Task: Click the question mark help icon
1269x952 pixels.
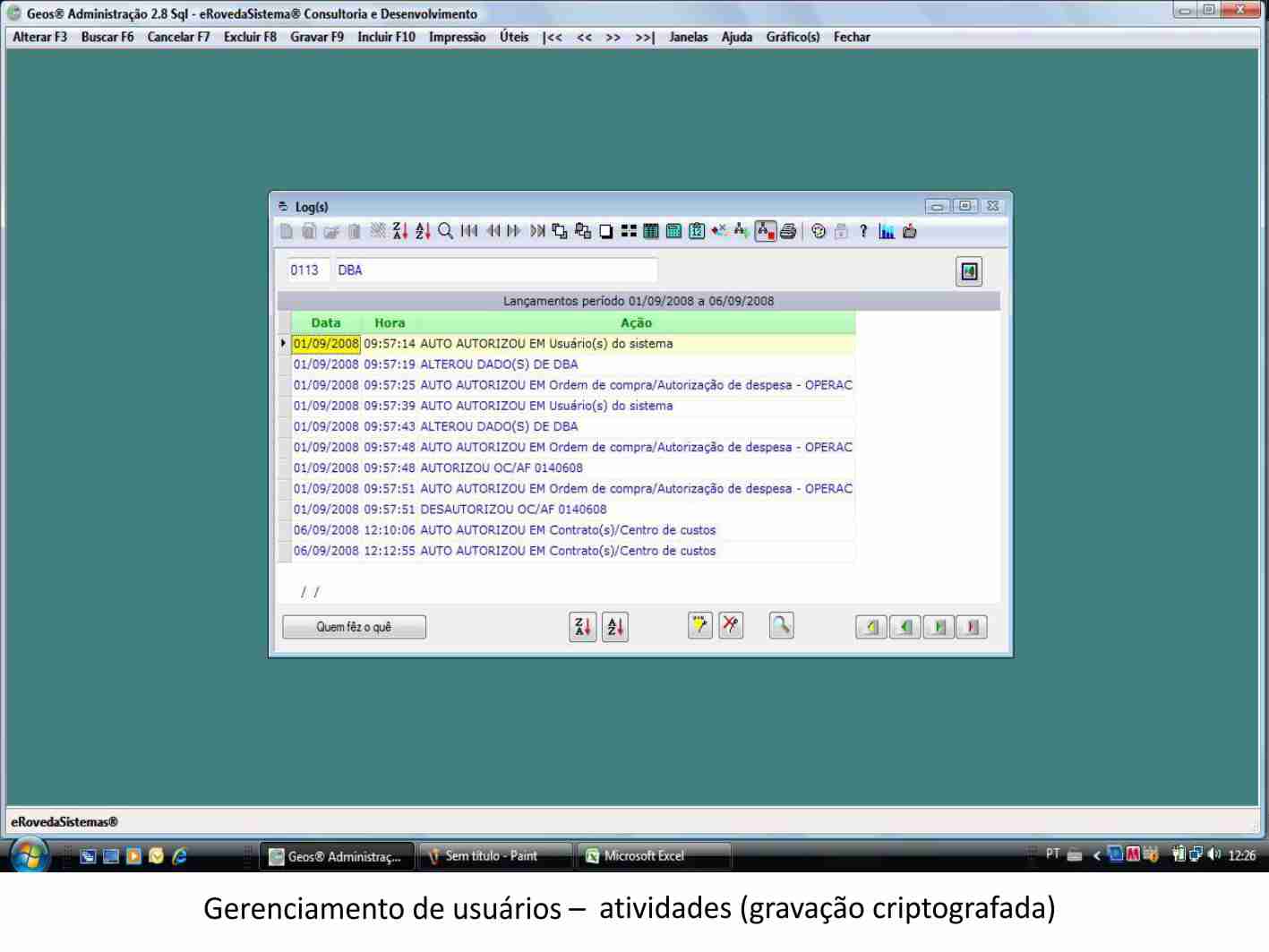Action: click(x=863, y=231)
